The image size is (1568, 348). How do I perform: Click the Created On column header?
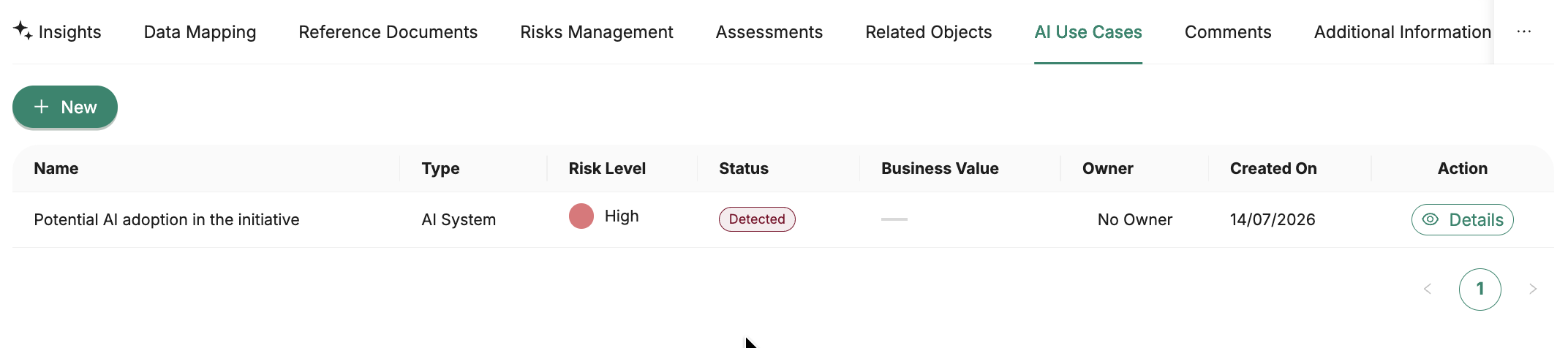pyautogui.click(x=1273, y=168)
